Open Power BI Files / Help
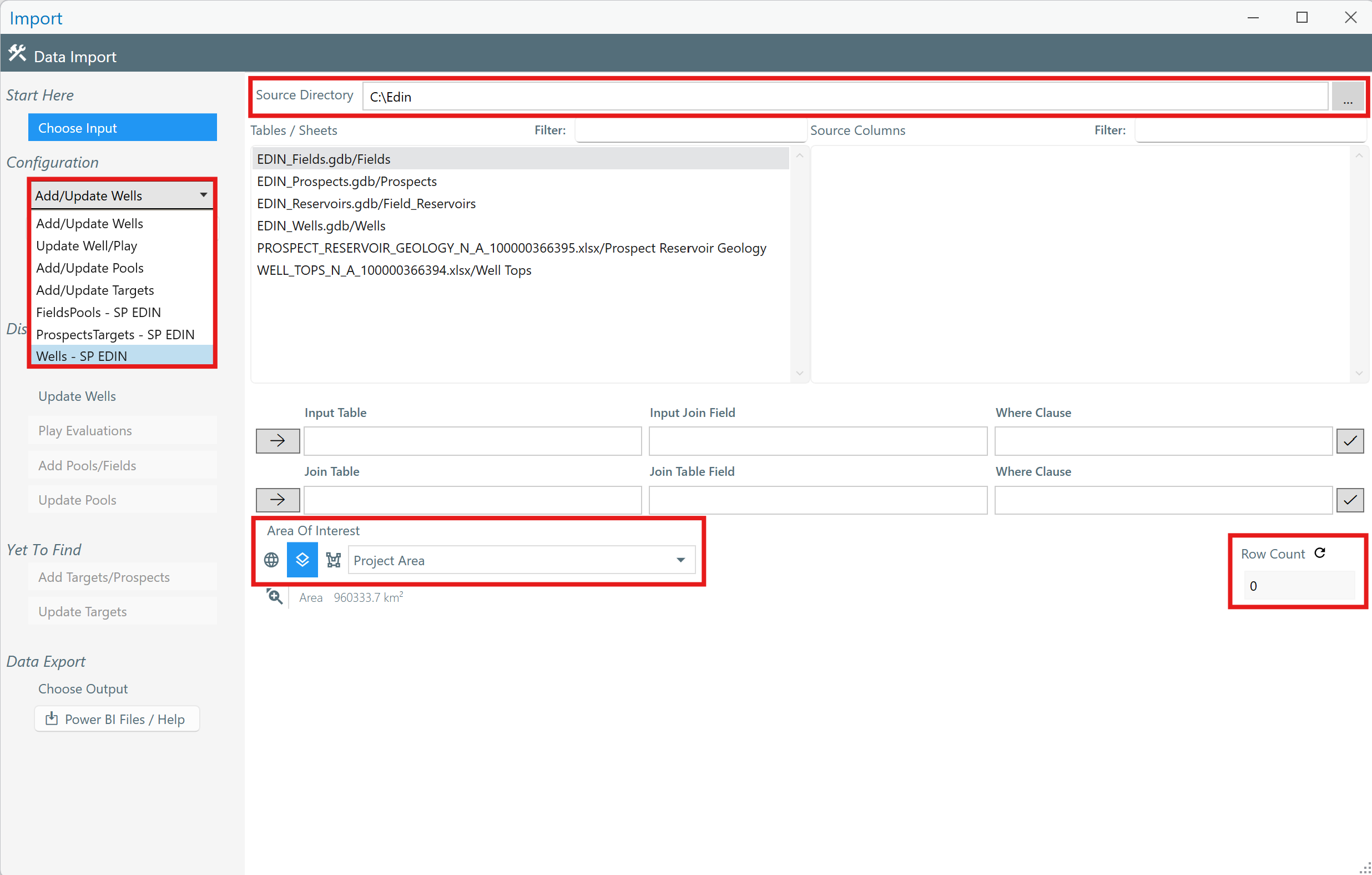This screenshot has height=875, width=1372. click(x=117, y=720)
